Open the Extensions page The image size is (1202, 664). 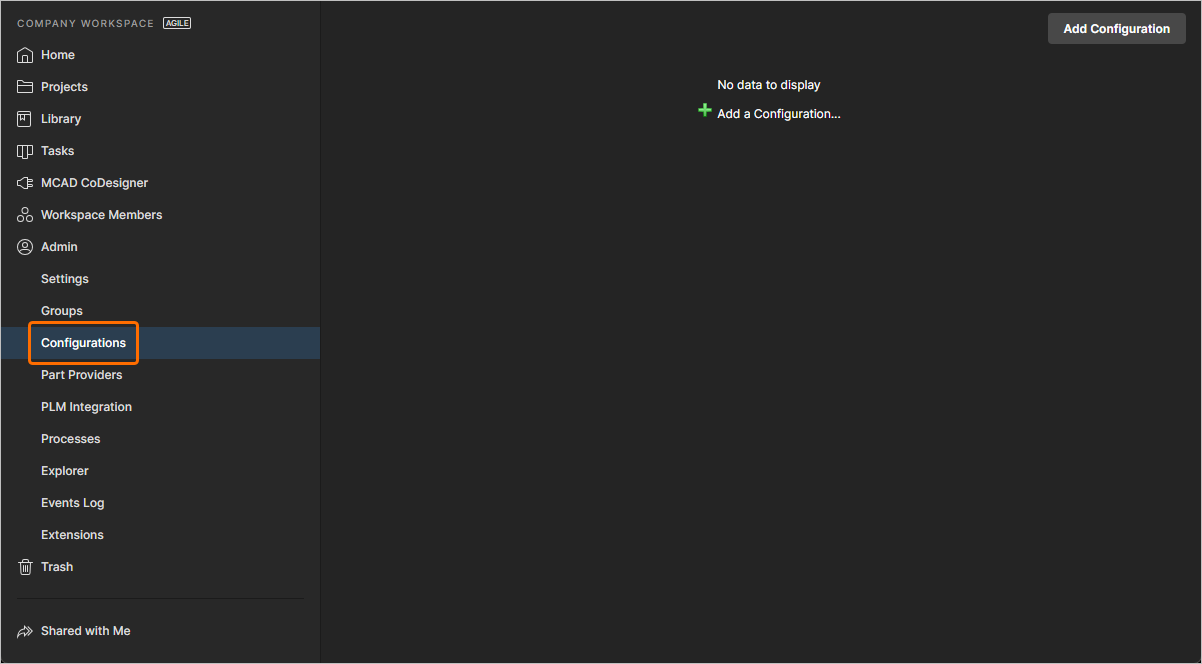coord(72,535)
